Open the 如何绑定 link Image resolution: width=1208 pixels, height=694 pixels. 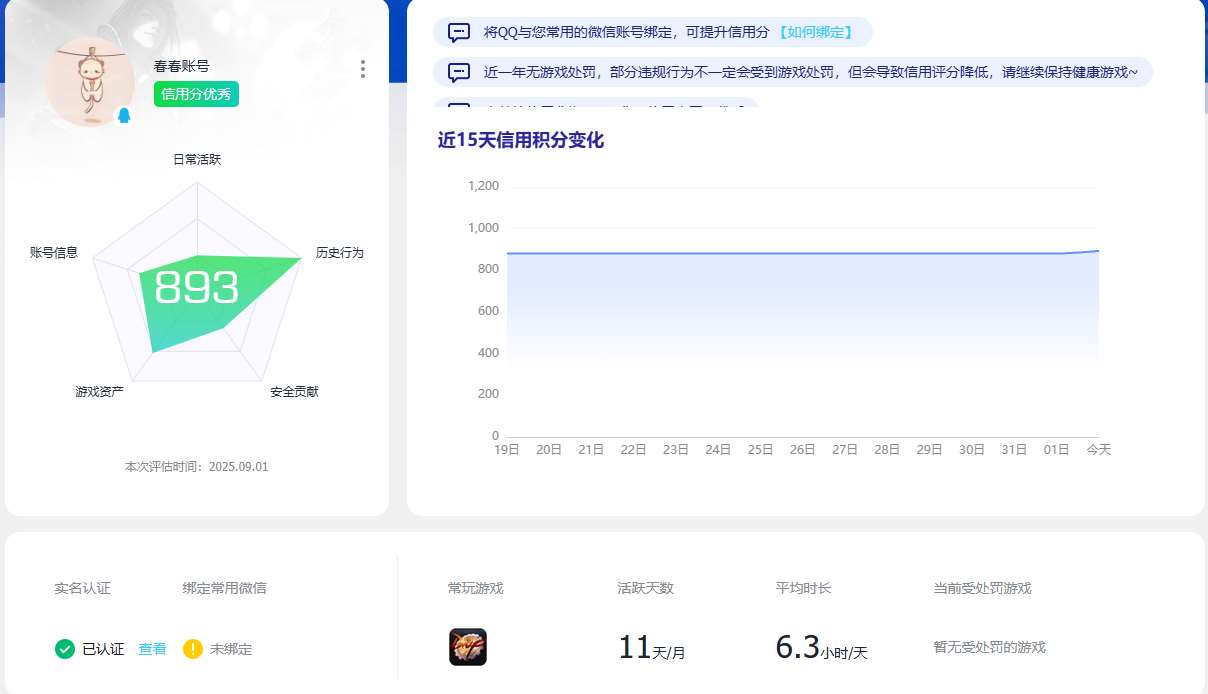[x=816, y=32]
